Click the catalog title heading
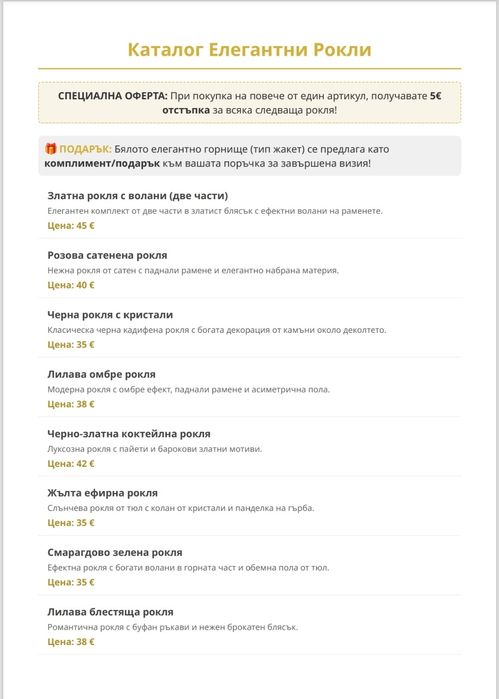The height and width of the screenshot is (699, 499). (249, 49)
